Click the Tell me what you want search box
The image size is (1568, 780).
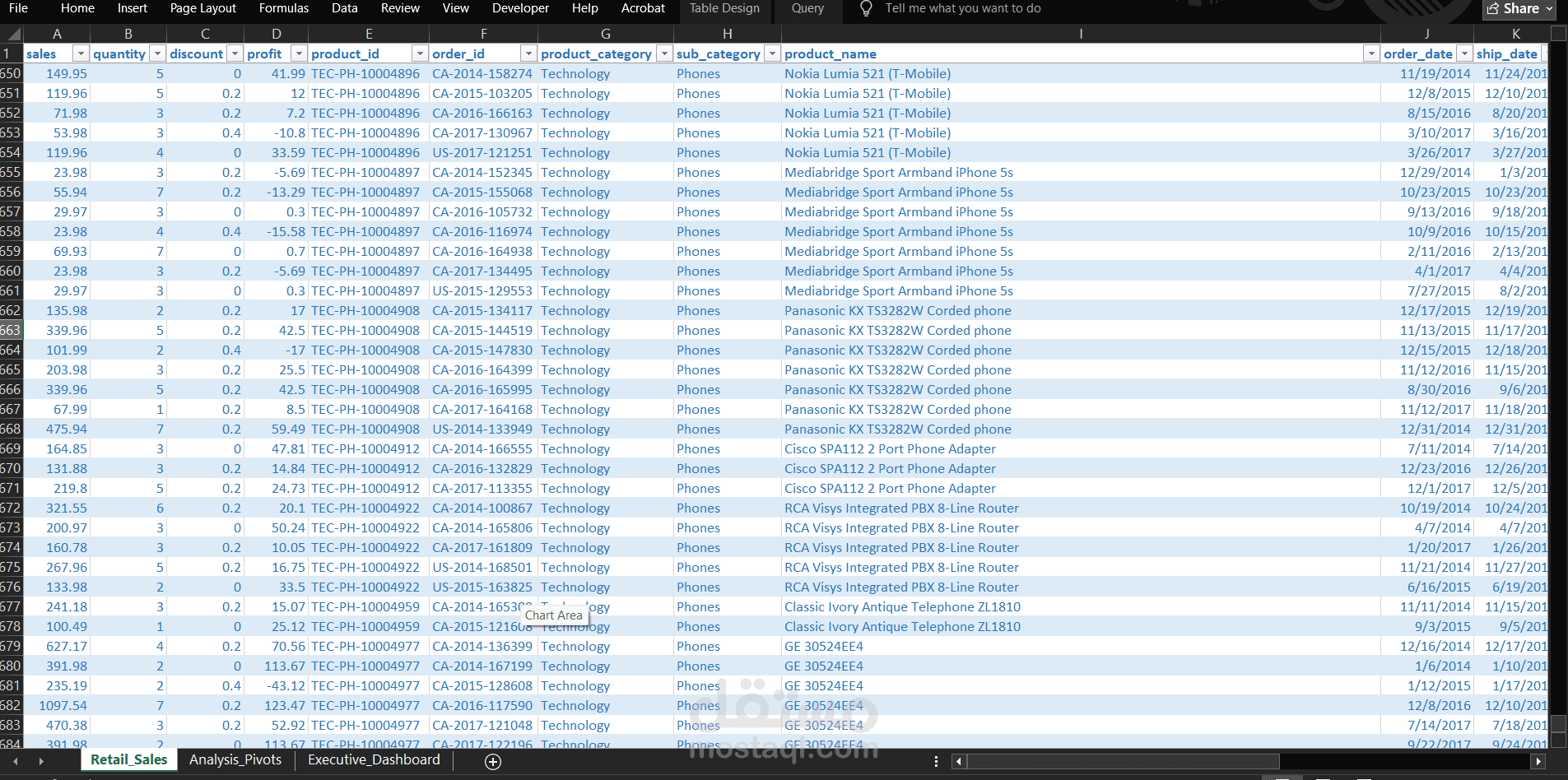(x=962, y=8)
